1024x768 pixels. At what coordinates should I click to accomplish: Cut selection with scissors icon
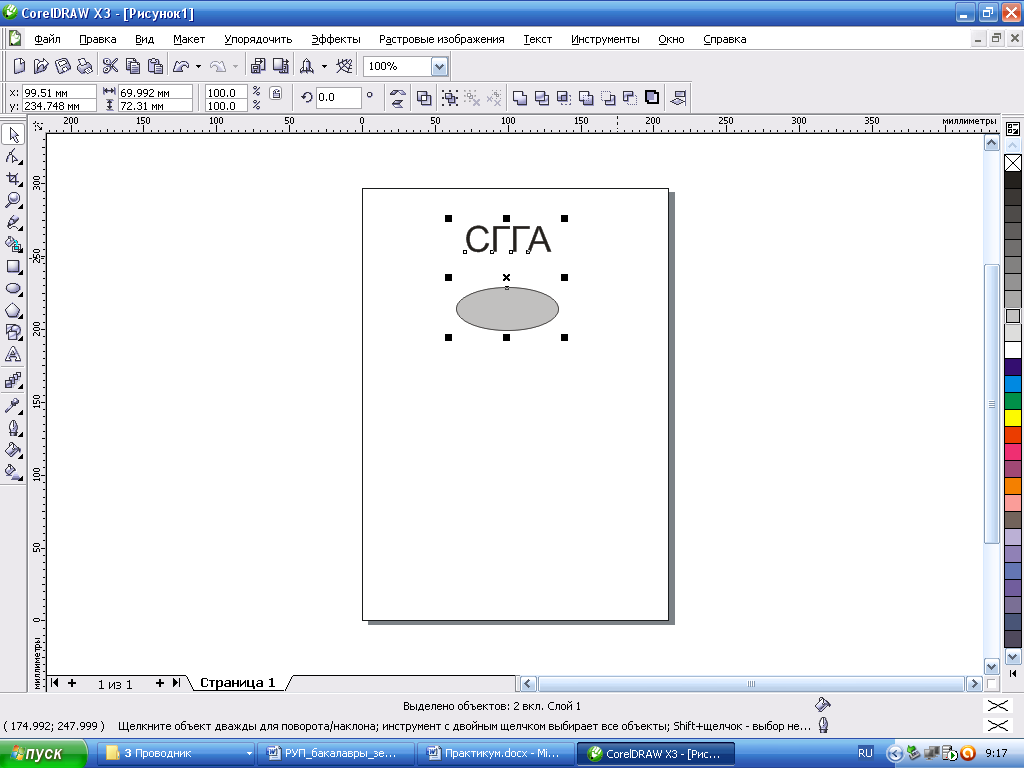pos(110,66)
